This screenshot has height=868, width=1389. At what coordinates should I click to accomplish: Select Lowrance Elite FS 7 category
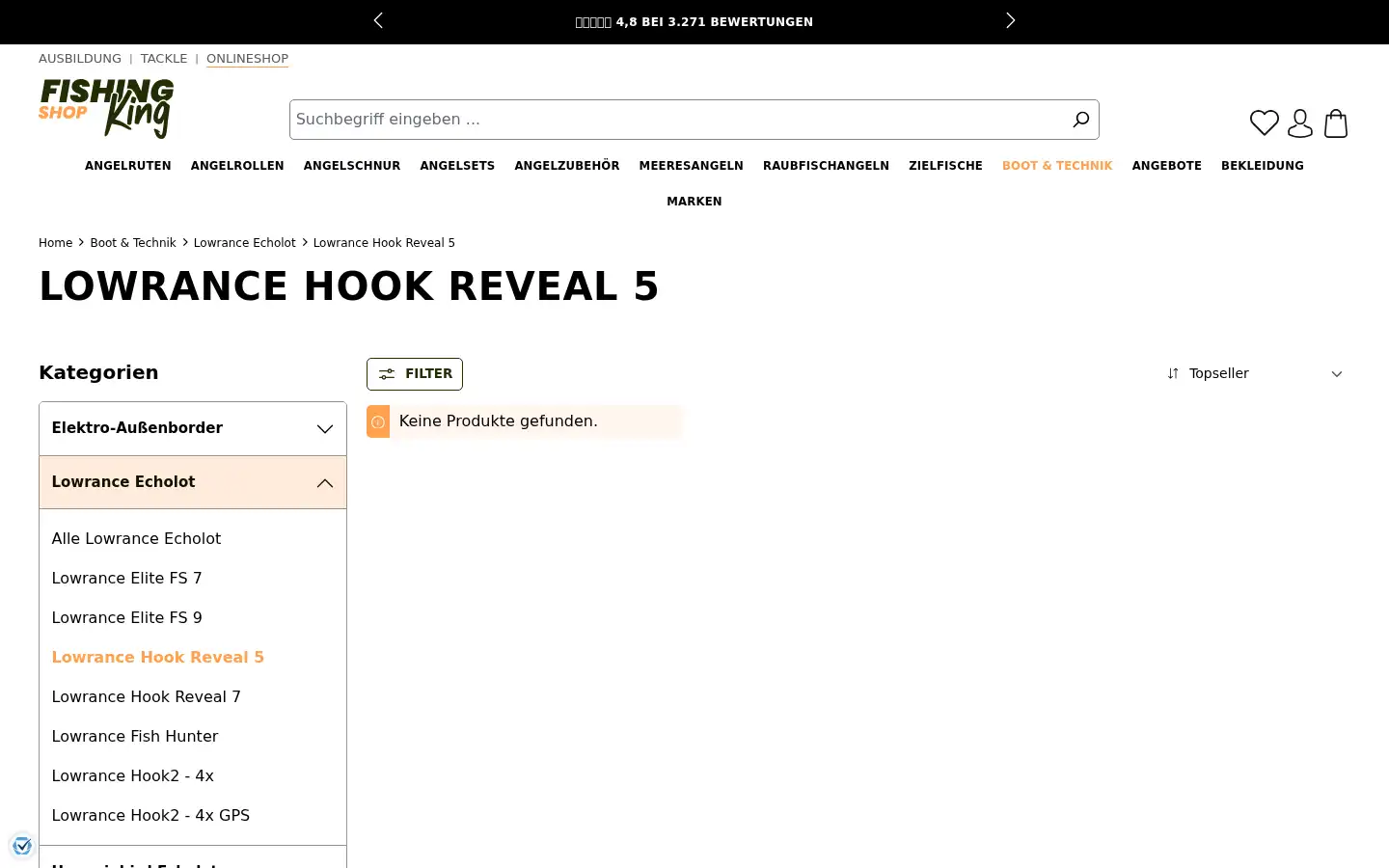tap(126, 579)
